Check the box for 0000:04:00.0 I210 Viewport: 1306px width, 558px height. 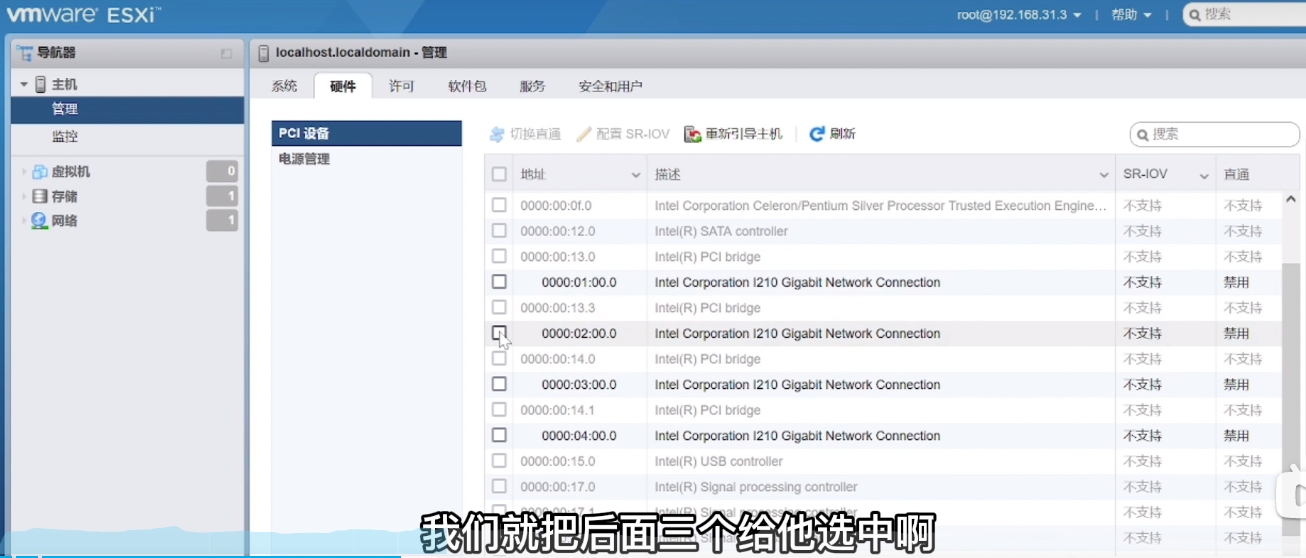(499, 435)
